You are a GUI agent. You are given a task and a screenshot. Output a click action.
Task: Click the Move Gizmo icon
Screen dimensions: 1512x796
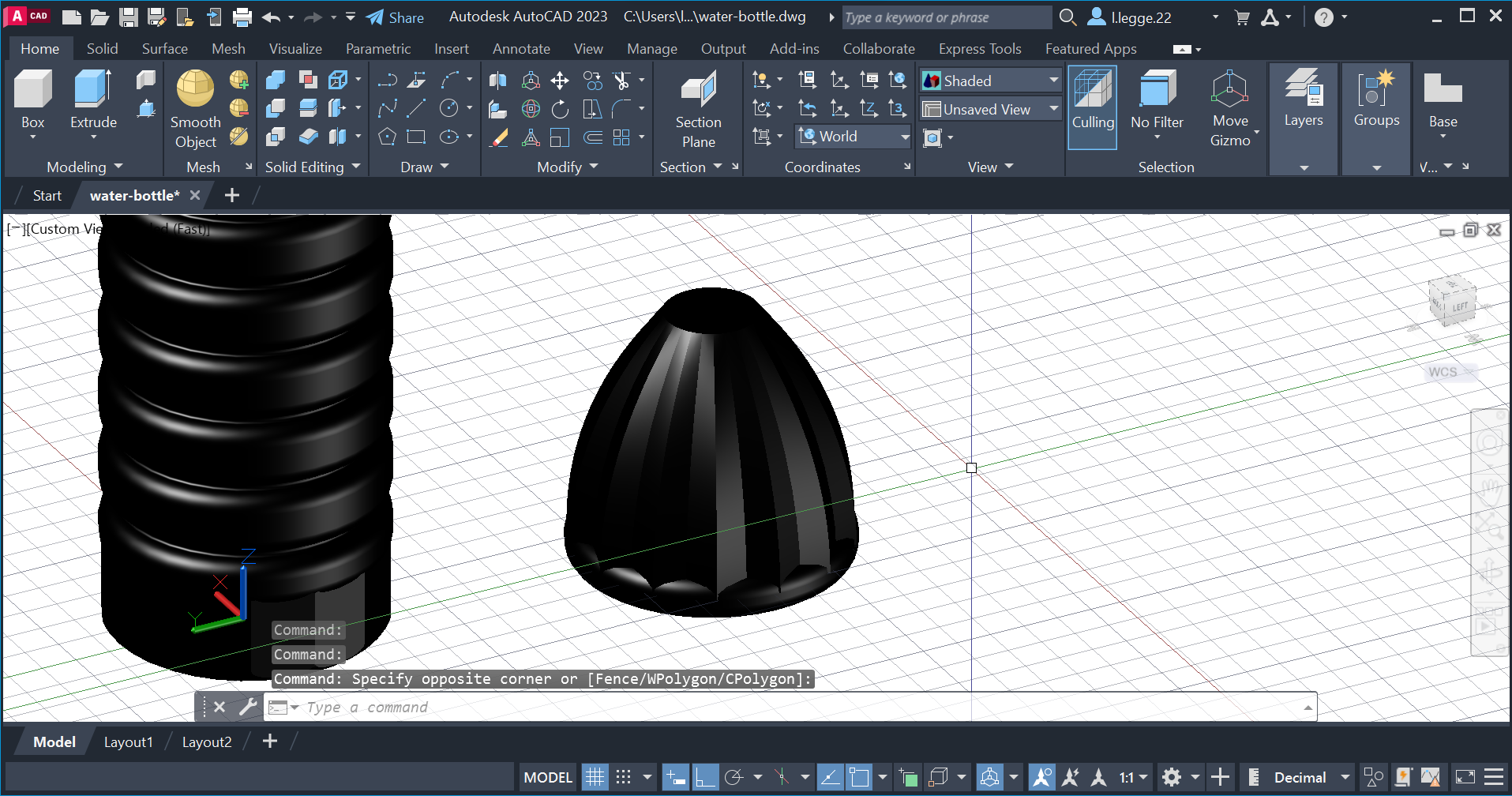pos(1230,108)
